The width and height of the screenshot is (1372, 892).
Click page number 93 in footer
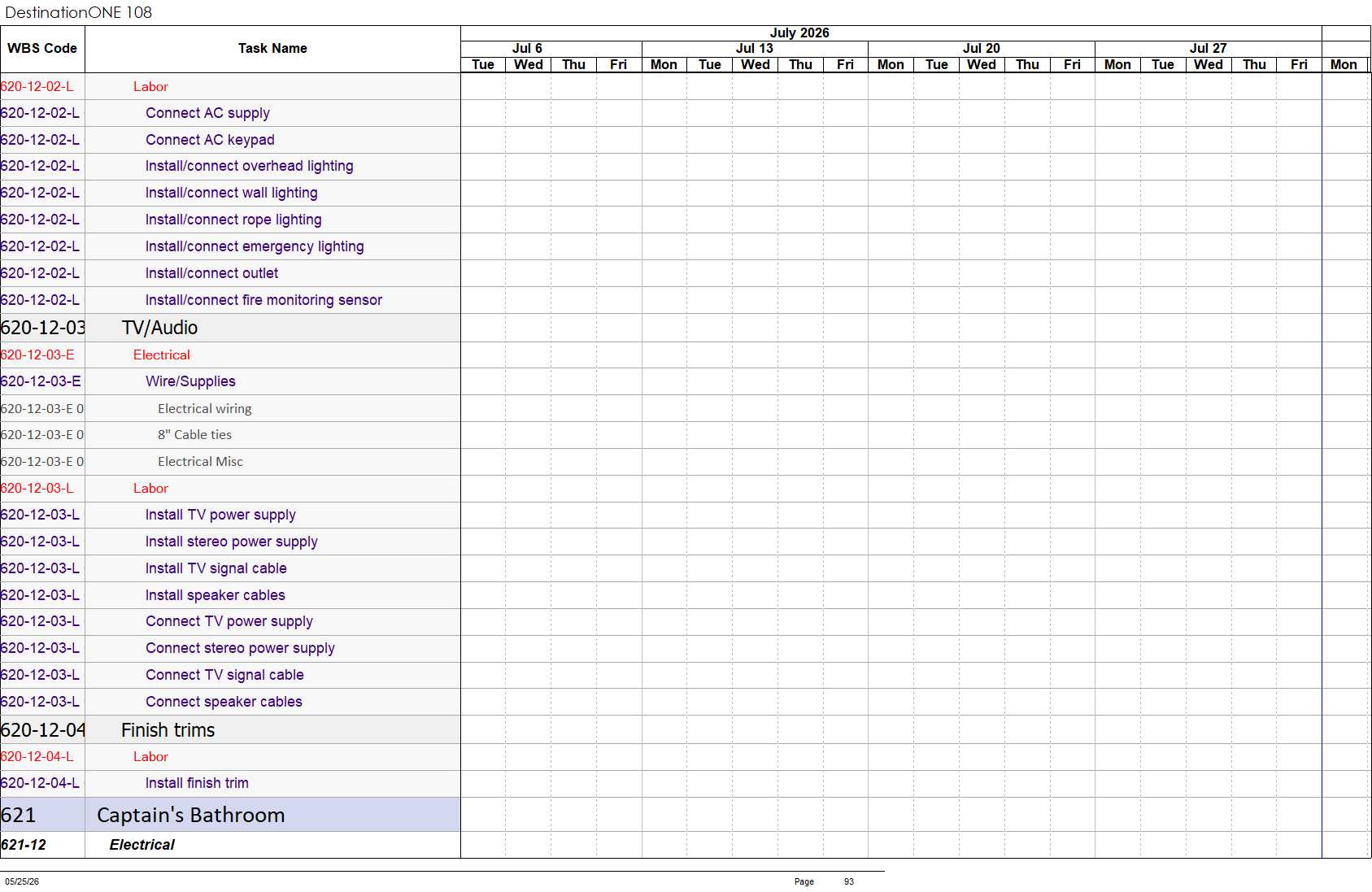coord(849,881)
